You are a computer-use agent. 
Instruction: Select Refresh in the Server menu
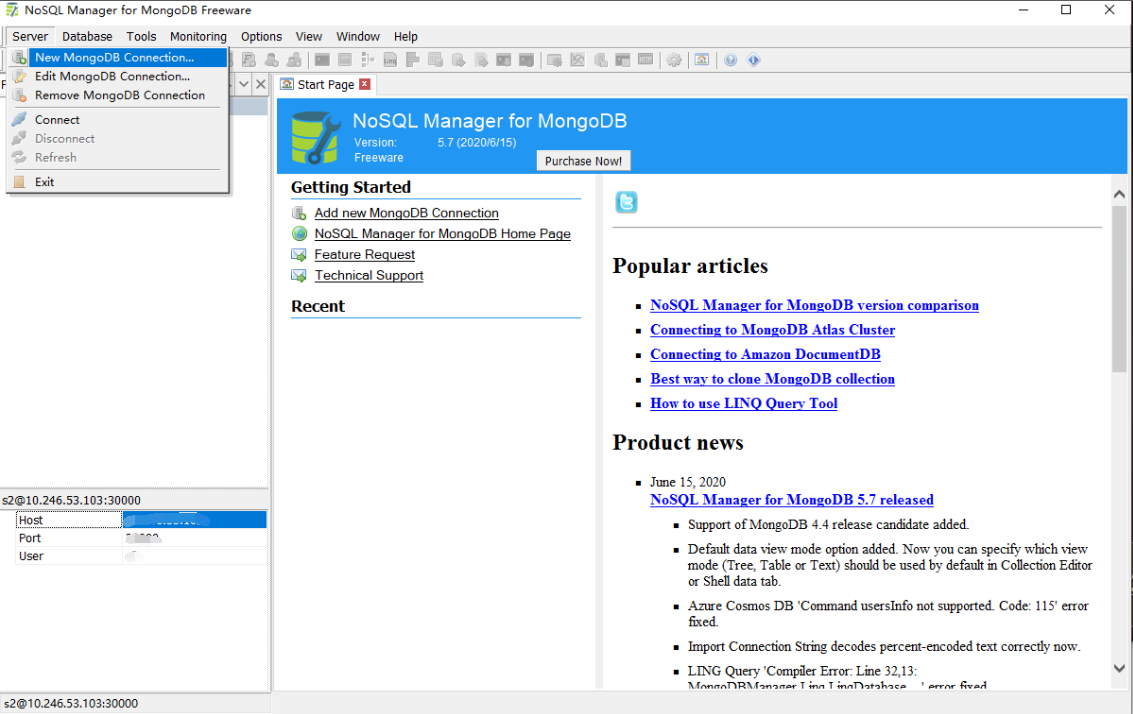[x=119, y=157]
